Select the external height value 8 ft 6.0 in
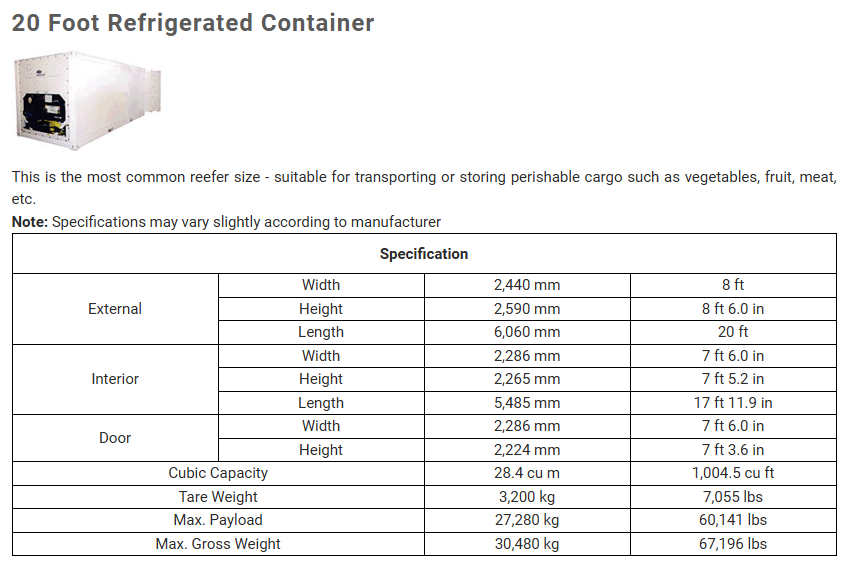Viewport: 857px width, 571px height. click(732, 309)
